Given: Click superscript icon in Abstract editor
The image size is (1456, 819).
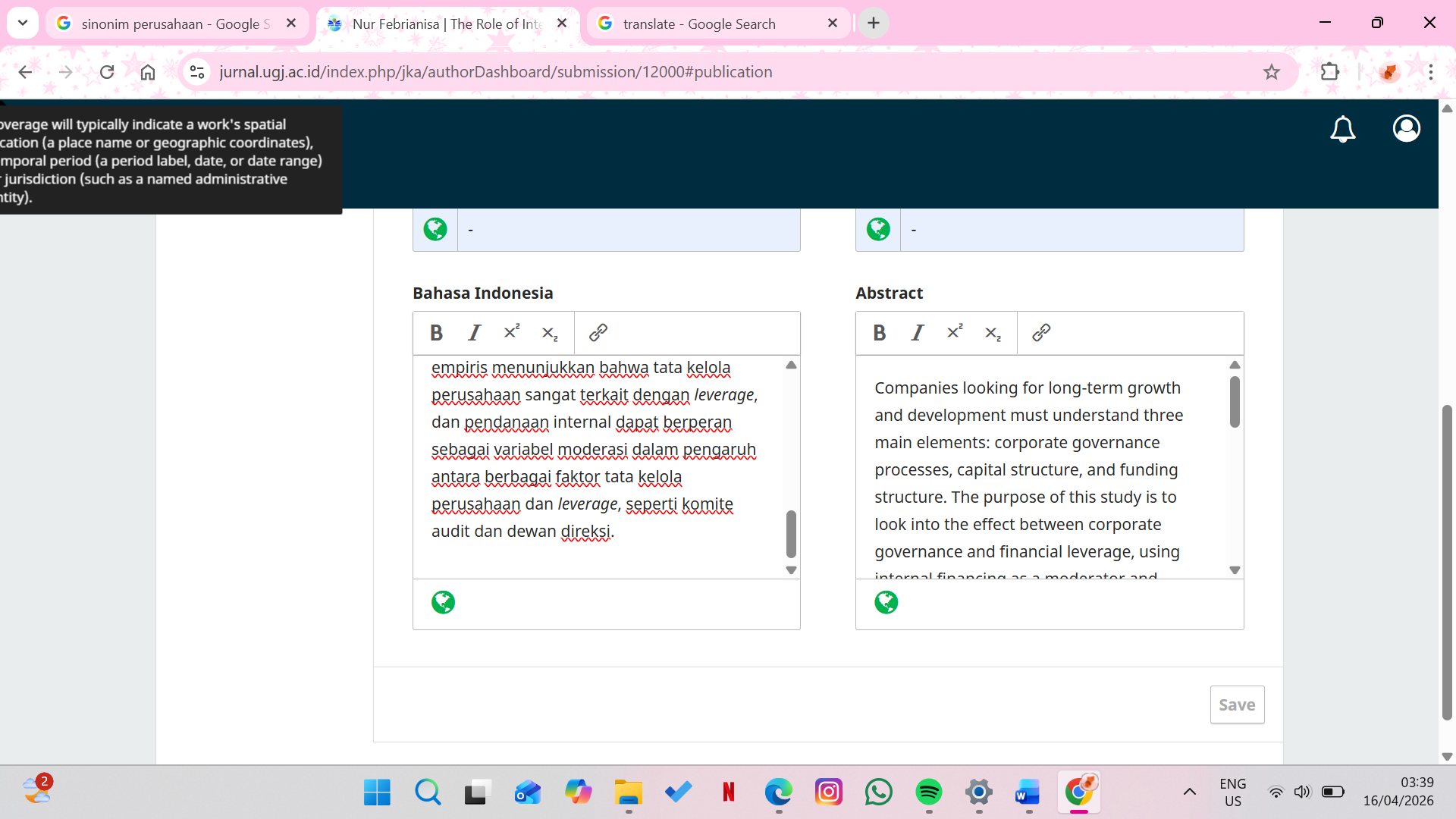Looking at the screenshot, I should point(955,333).
